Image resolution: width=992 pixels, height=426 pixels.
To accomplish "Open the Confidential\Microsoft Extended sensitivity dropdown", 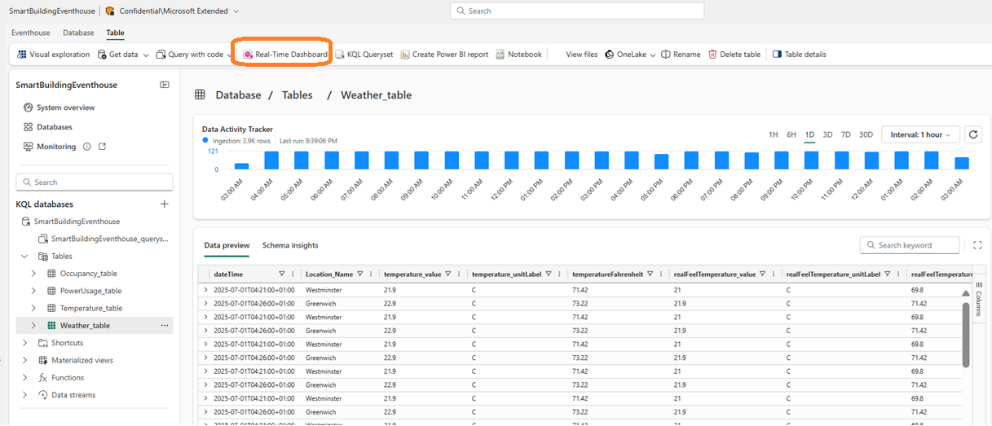I will pyautogui.click(x=172, y=11).
